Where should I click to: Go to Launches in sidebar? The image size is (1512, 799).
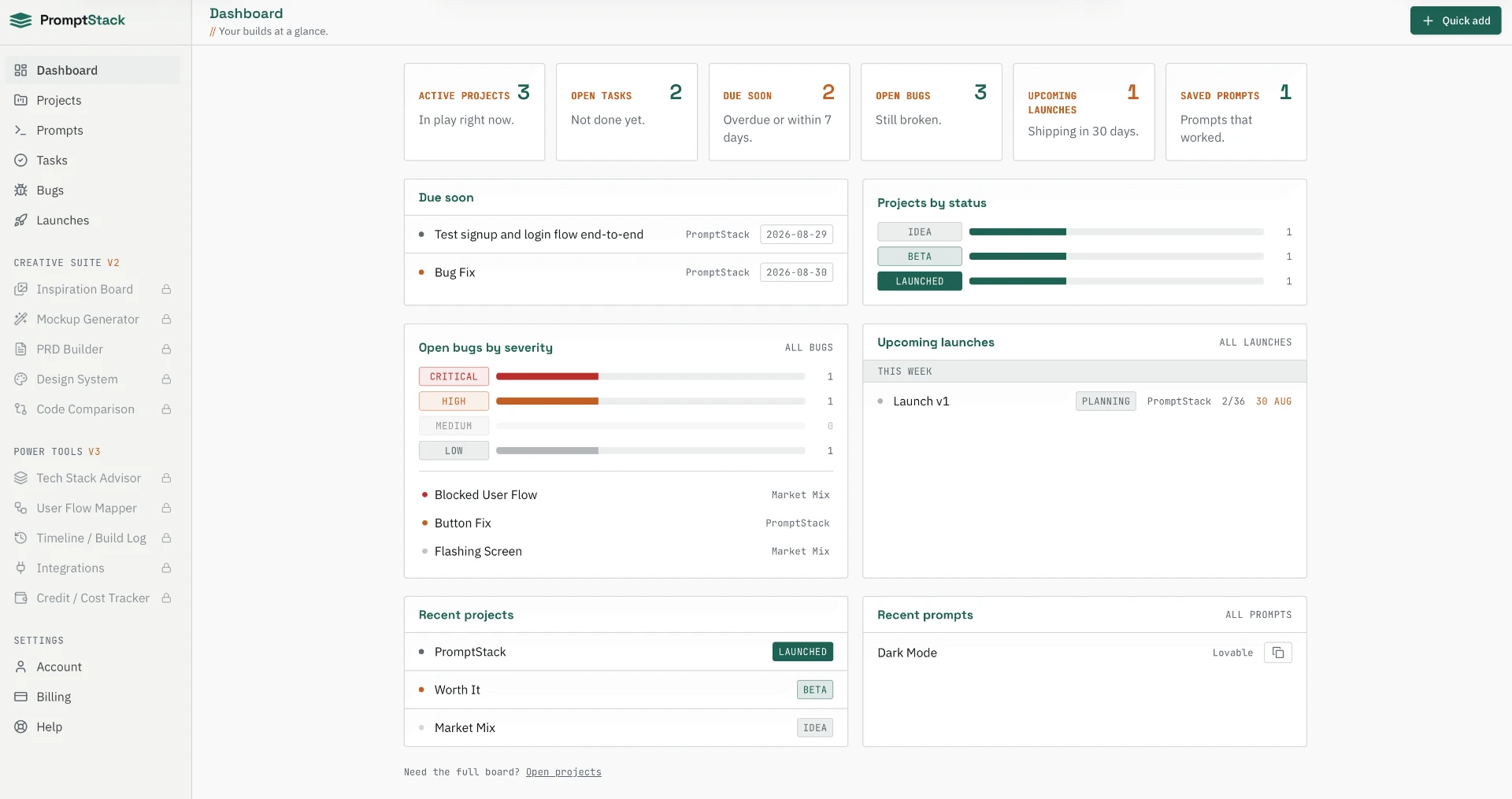click(93, 220)
